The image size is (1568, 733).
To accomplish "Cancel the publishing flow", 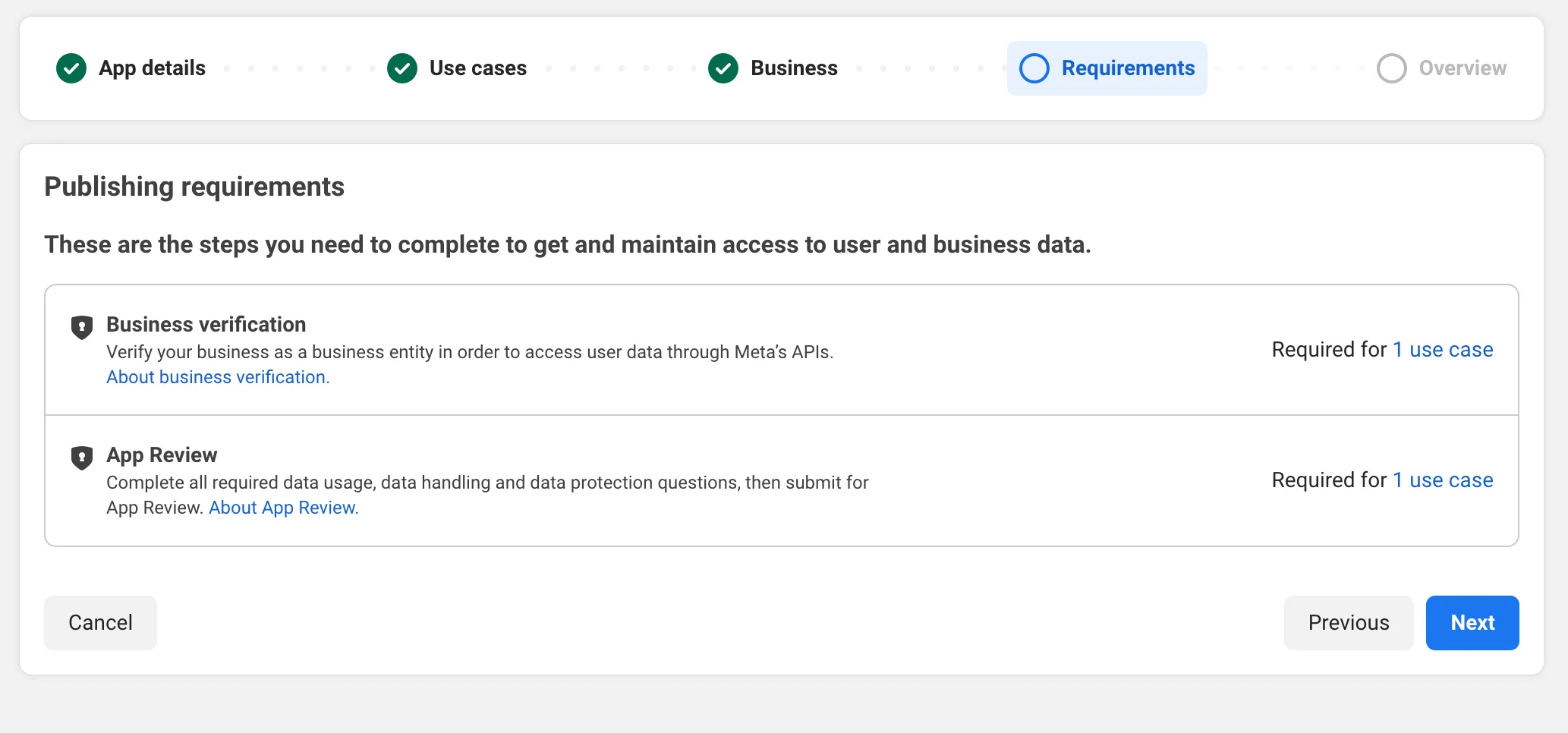I will pyautogui.click(x=100, y=623).
